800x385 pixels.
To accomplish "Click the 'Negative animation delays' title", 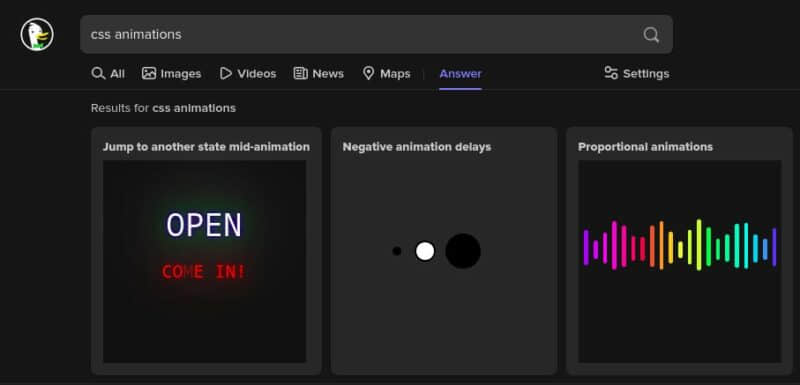I will 417,147.
